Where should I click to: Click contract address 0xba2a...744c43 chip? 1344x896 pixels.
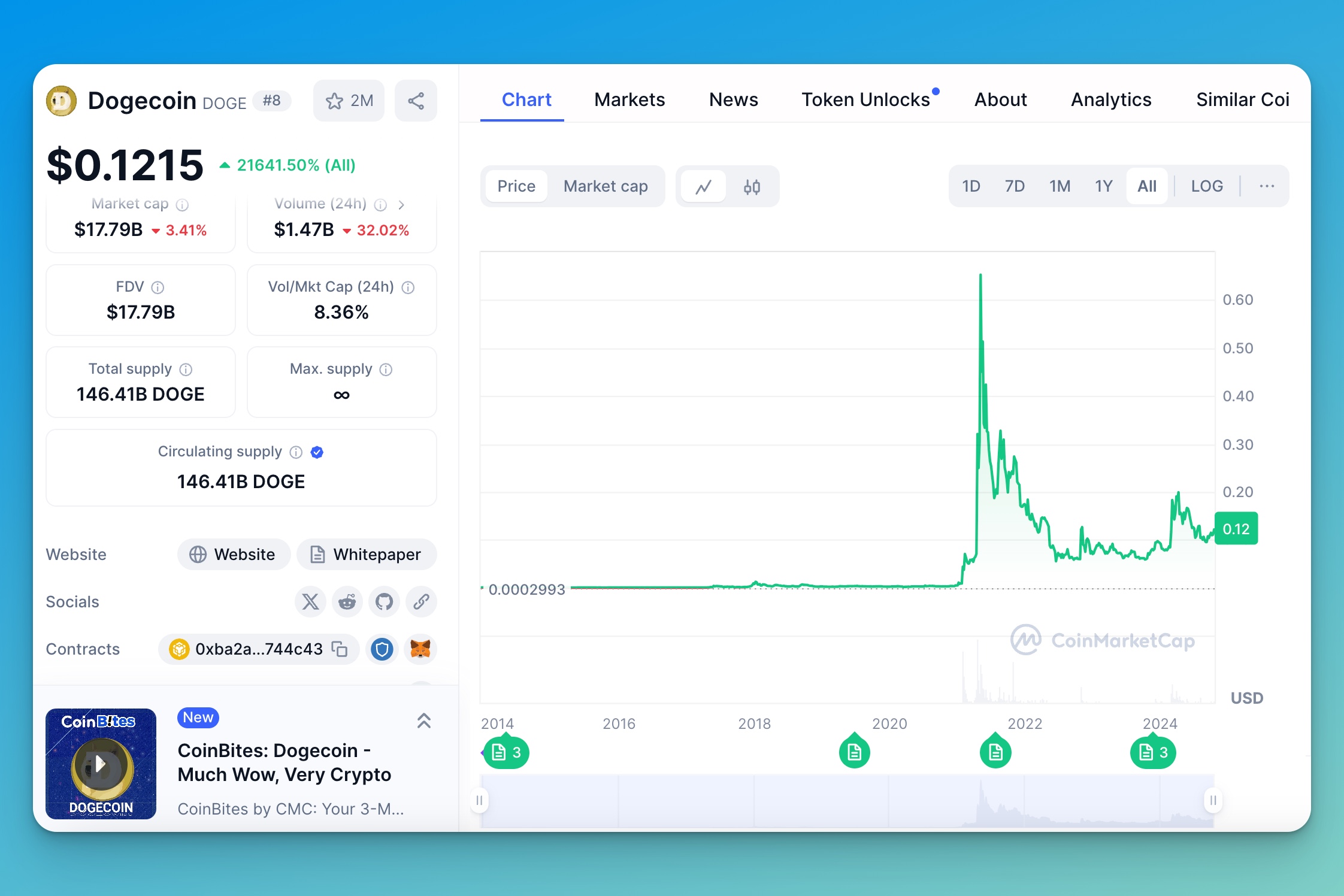[x=258, y=649]
